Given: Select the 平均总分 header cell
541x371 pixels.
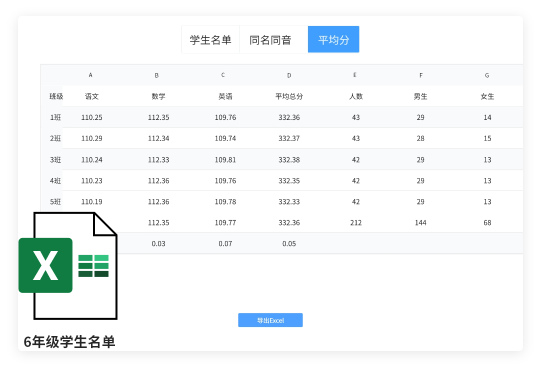Looking at the screenshot, I should (x=289, y=96).
